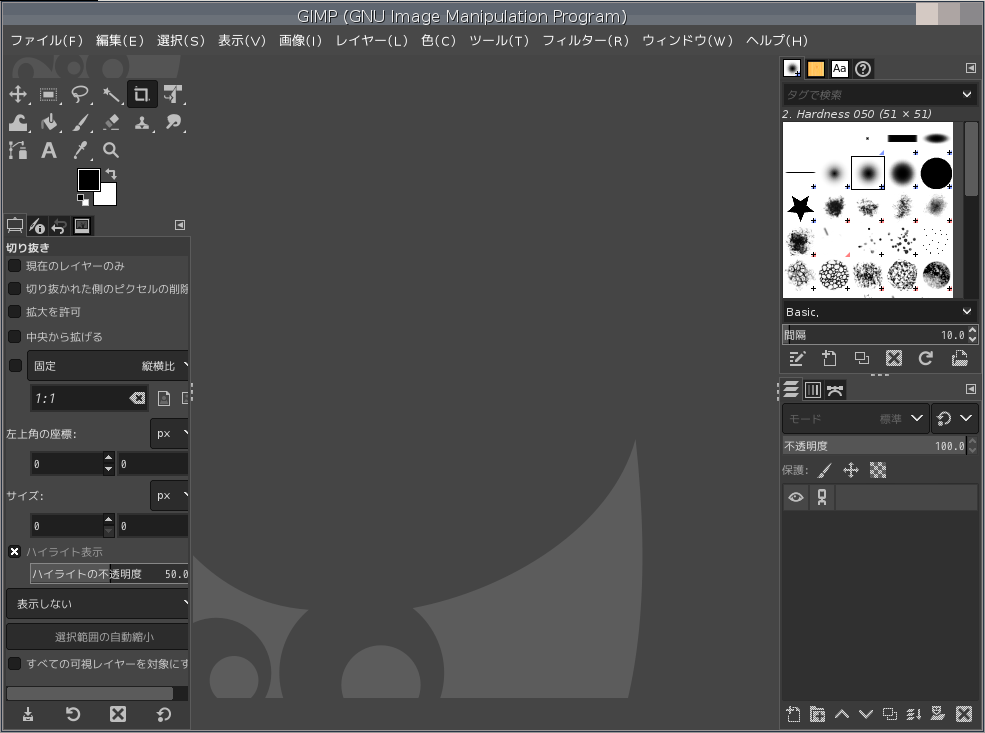Open the ヘルプ(H) menu
Image resolution: width=985 pixels, height=733 pixels.
point(776,41)
